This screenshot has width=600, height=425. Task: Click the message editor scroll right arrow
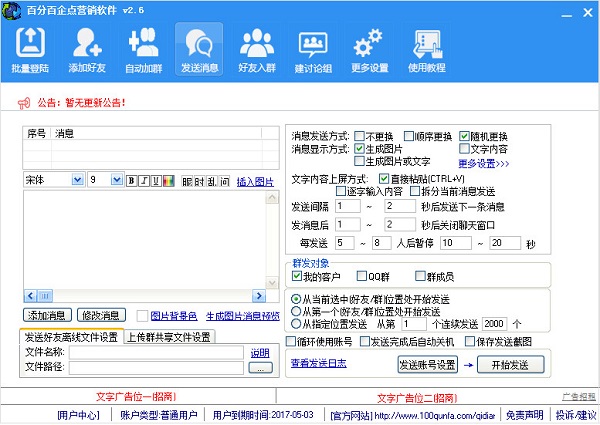coord(259,296)
